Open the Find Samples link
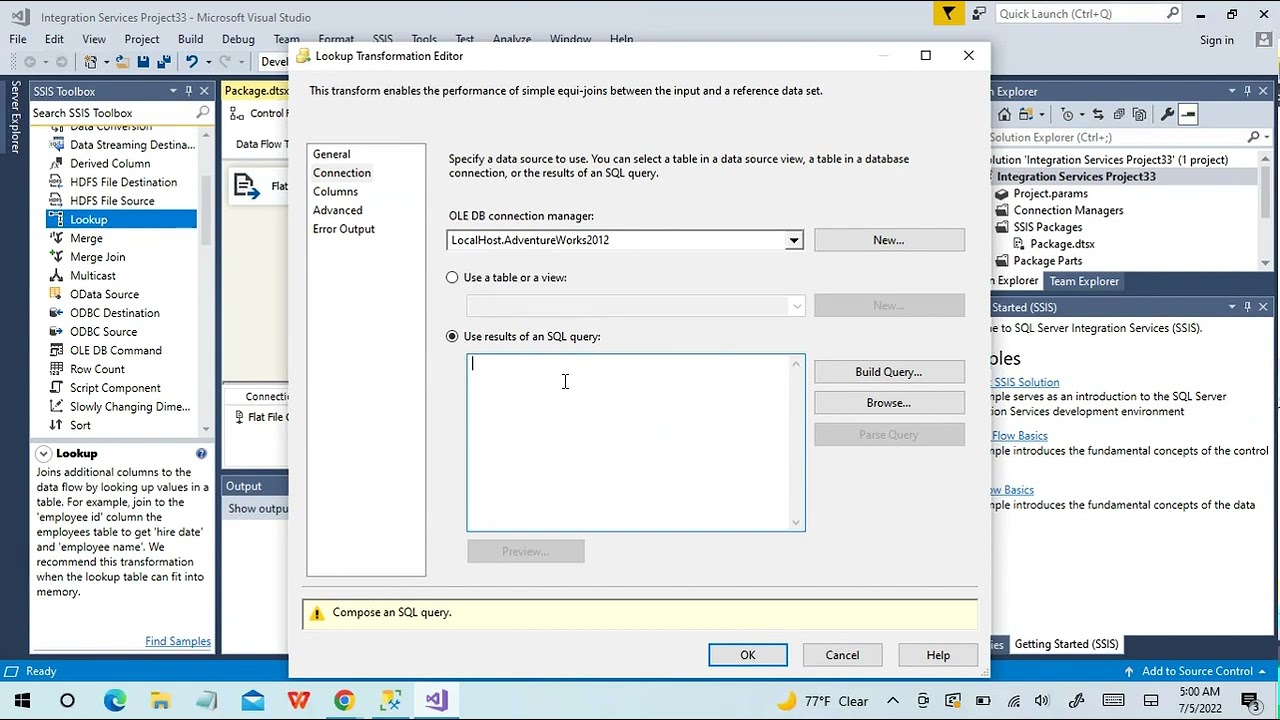1280x720 pixels. pyautogui.click(x=178, y=641)
